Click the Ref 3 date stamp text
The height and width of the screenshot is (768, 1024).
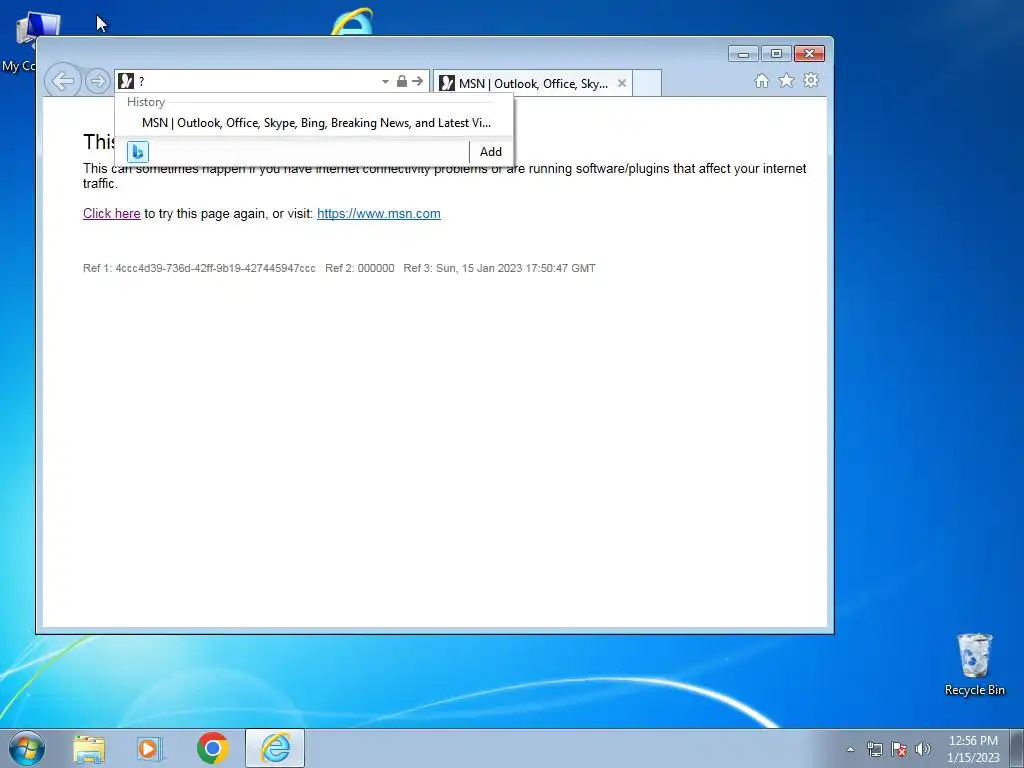[500, 268]
